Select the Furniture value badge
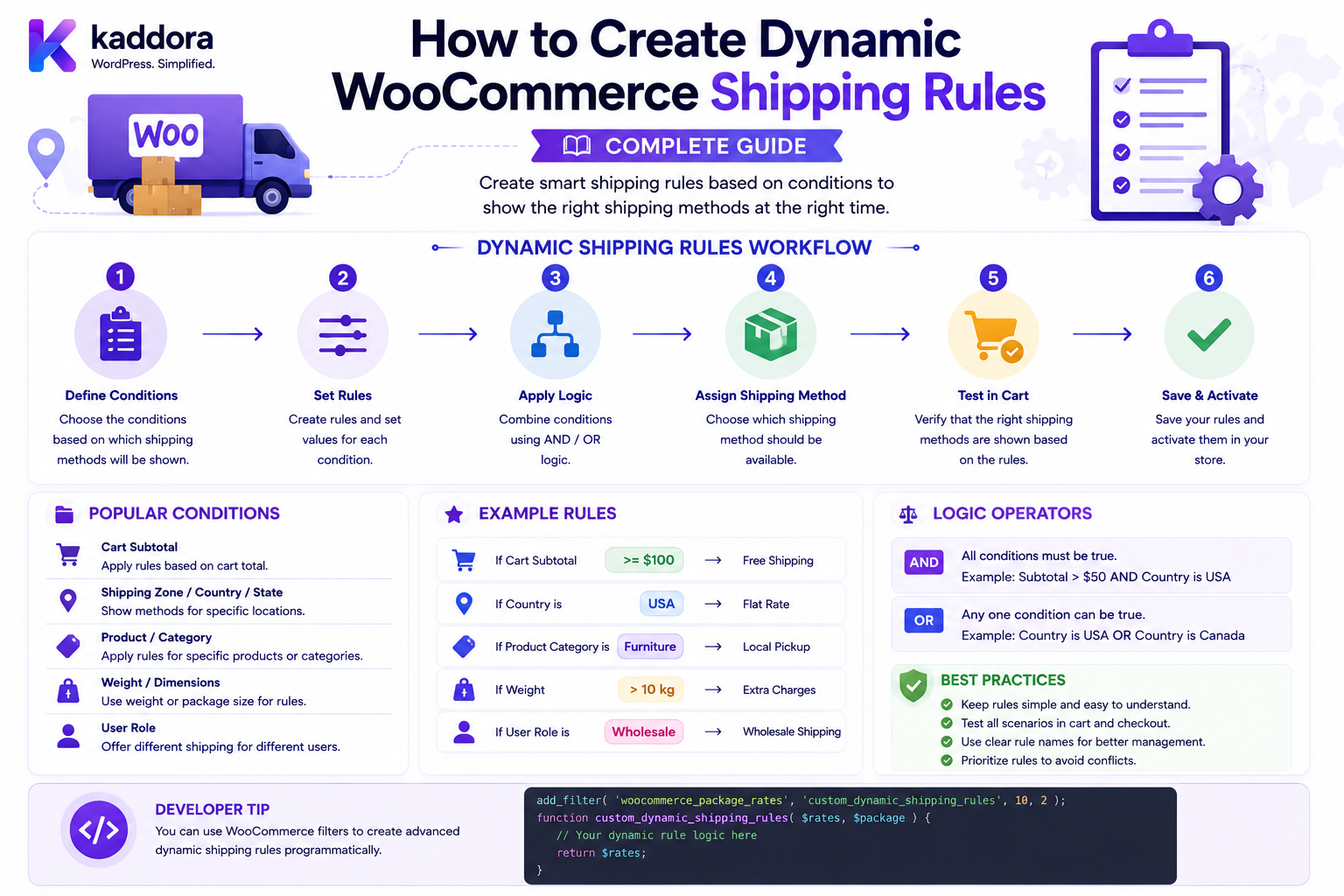This screenshot has height=896, width=1344. click(650, 647)
